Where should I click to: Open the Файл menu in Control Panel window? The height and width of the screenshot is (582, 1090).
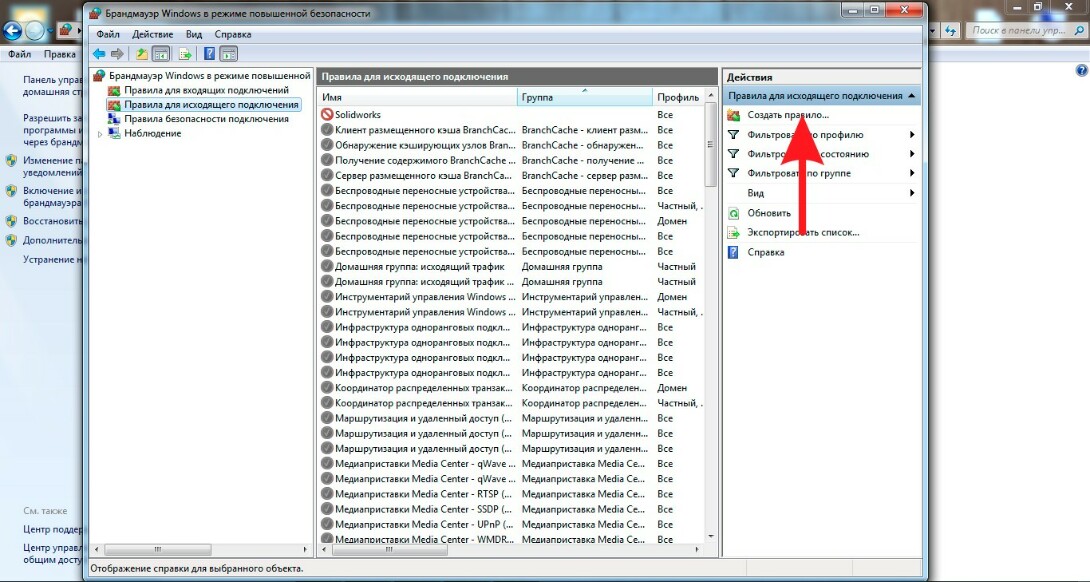19,54
